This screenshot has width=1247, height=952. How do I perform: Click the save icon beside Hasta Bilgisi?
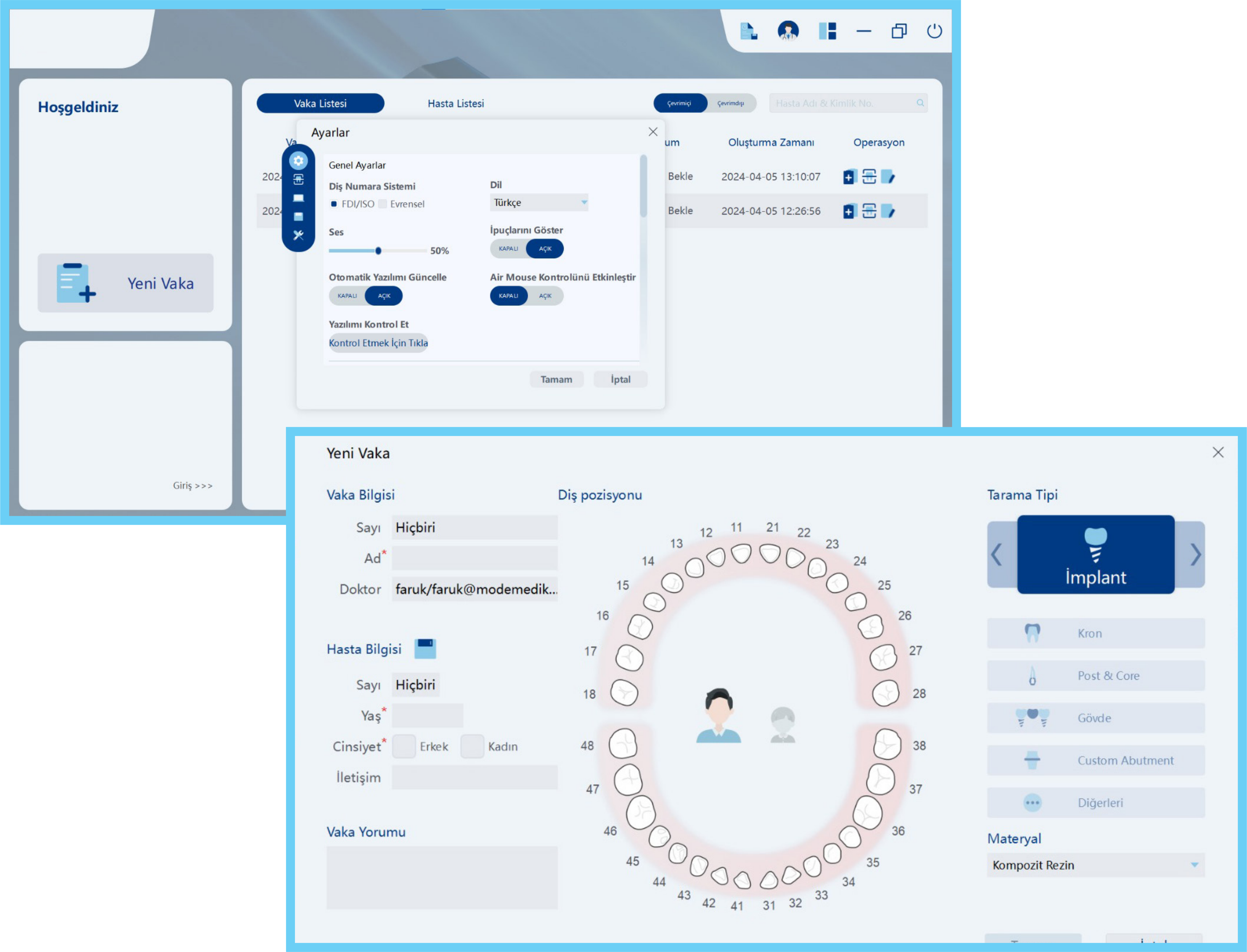[425, 648]
